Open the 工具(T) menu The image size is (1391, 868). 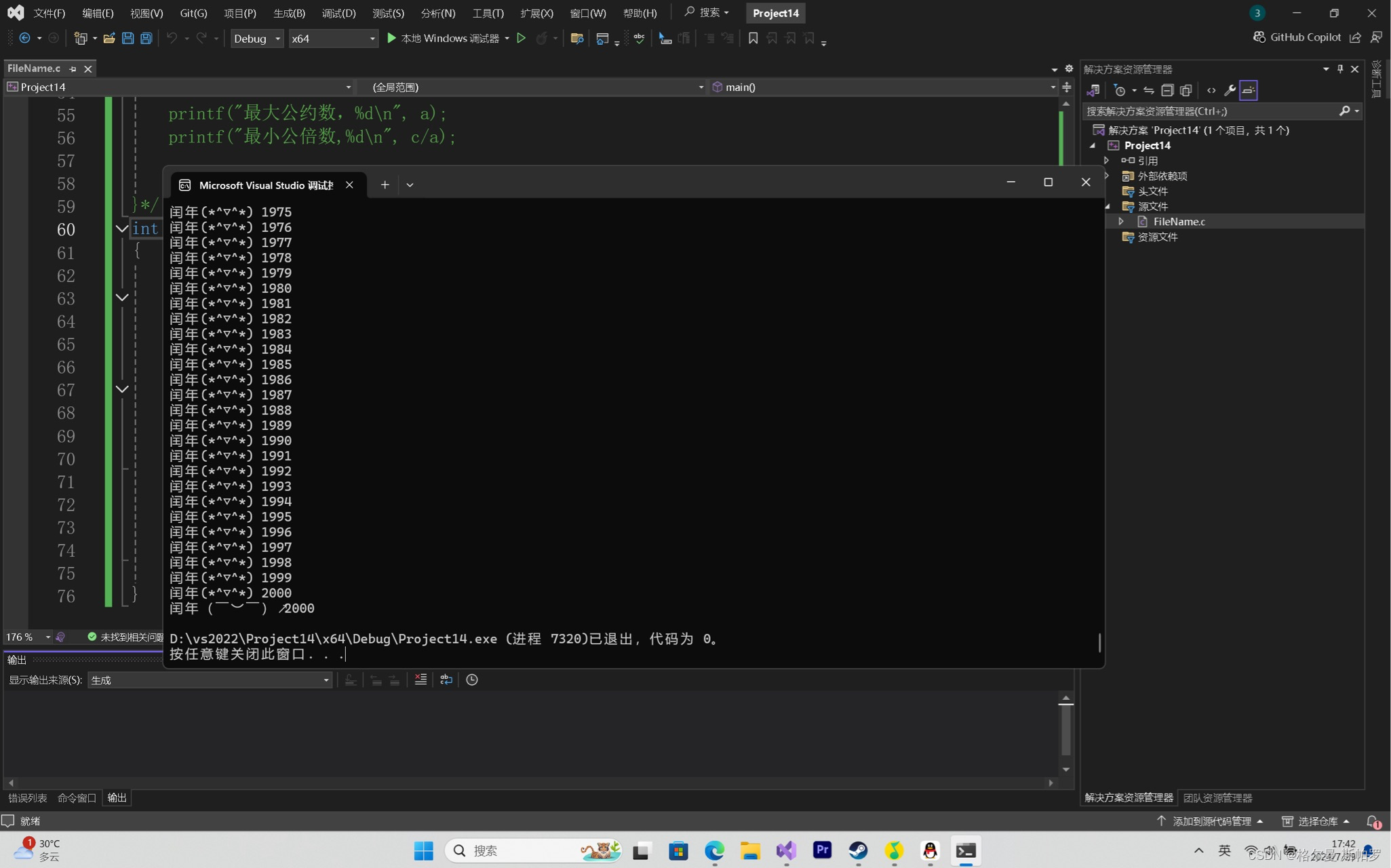click(x=488, y=13)
